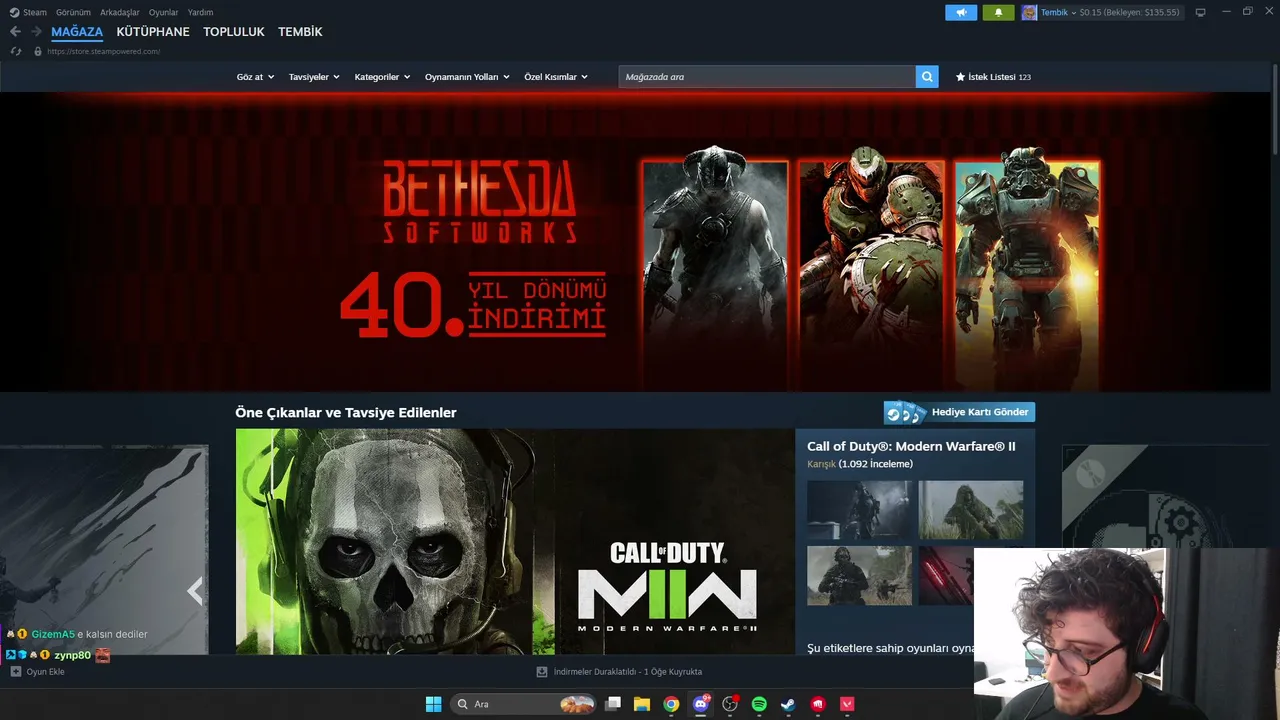1280x720 pixels.
Task: Open the Oyunlar menu
Action: pyautogui.click(x=164, y=12)
